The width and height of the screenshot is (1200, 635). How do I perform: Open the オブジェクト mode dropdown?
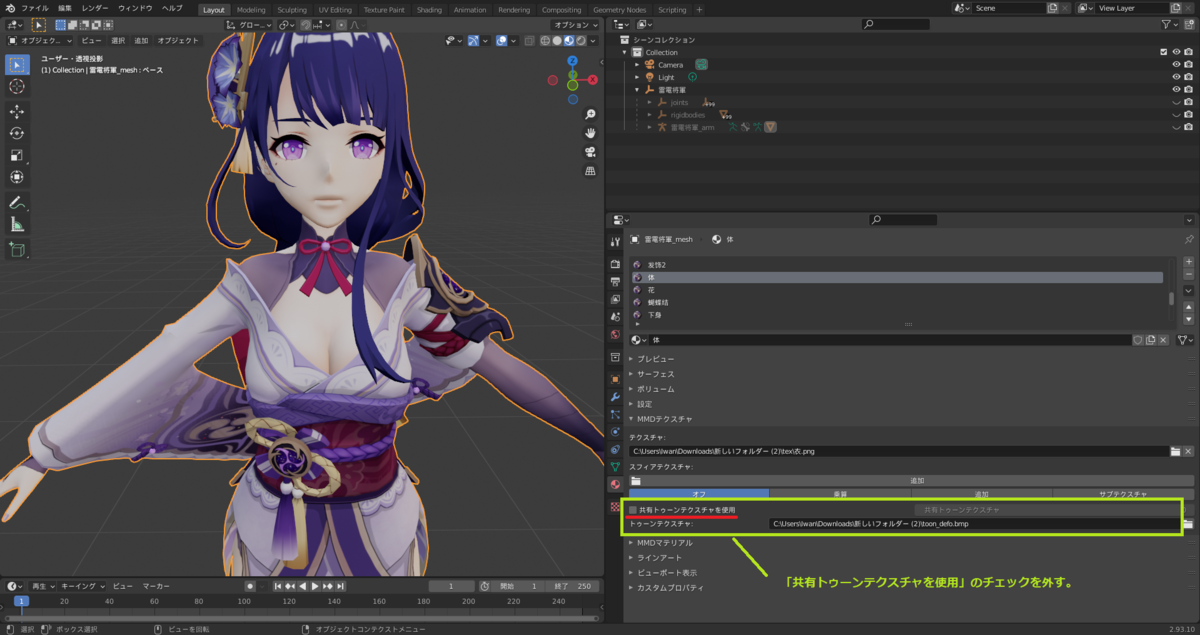[40, 41]
